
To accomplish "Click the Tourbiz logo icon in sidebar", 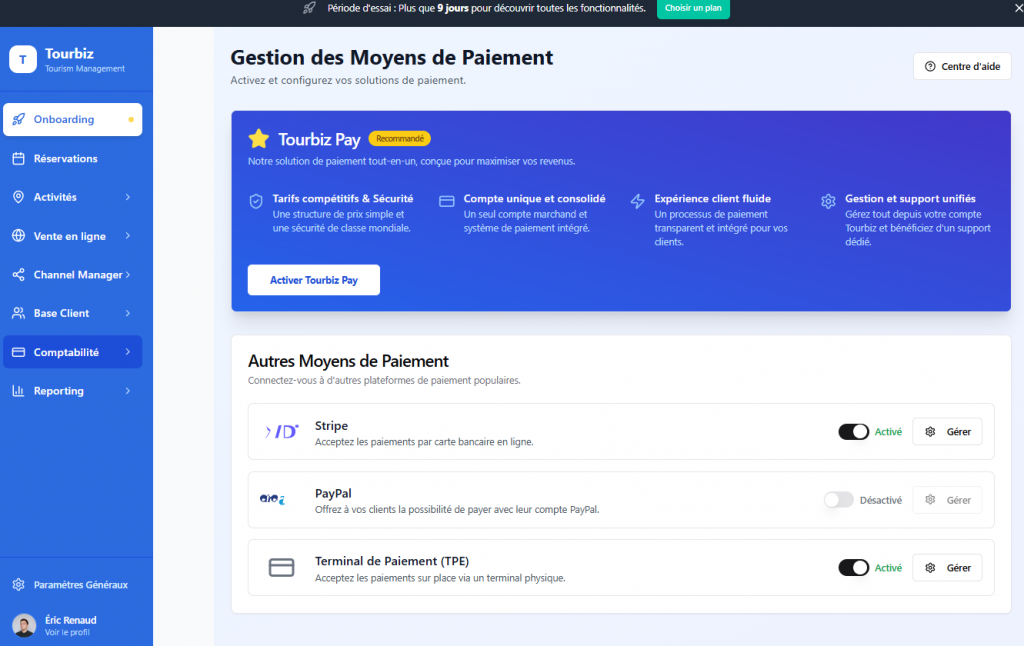I will [23, 60].
